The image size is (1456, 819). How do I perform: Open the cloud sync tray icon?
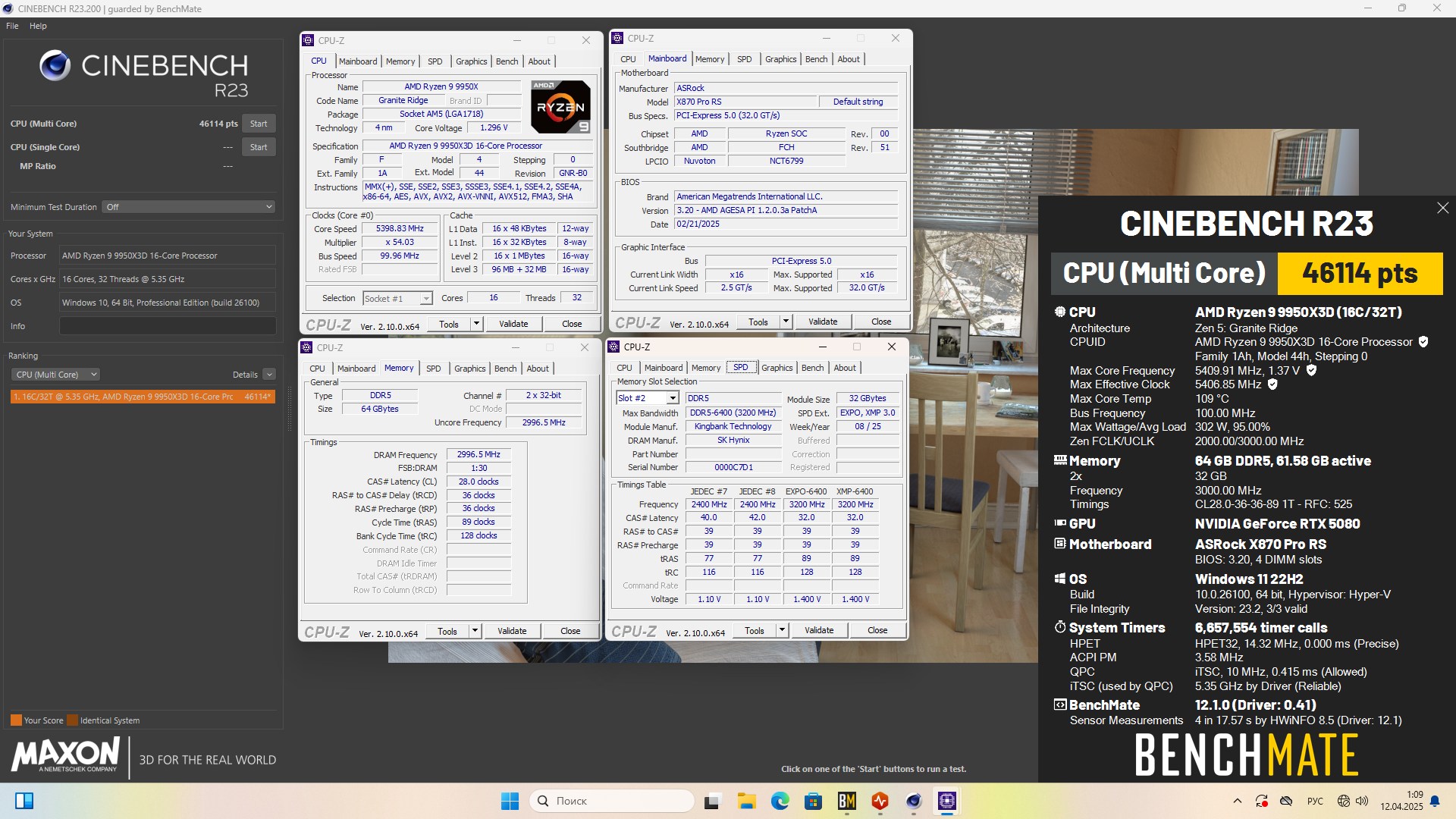pyautogui.click(x=1286, y=801)
